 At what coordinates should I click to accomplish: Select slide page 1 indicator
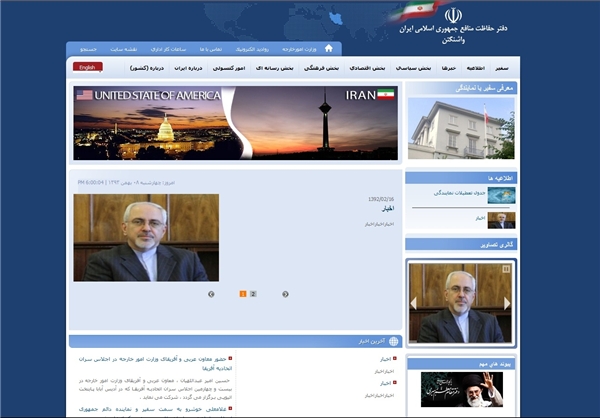click(243, 294)
